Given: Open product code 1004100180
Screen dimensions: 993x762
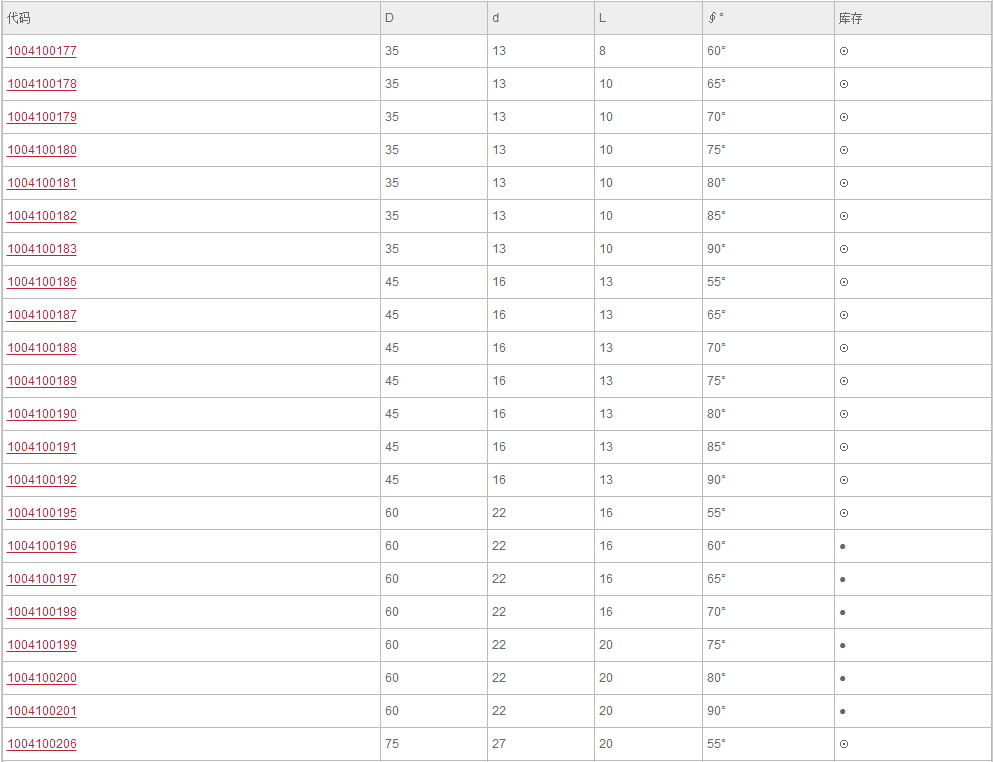Looking at the screenshot, I should (x=42, y=149).
